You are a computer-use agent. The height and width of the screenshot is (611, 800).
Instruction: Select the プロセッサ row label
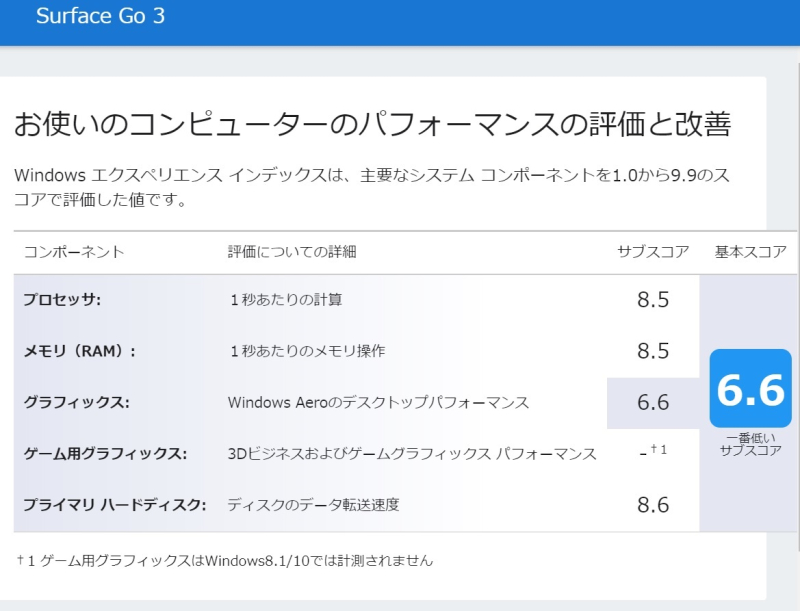coord(62,299)
